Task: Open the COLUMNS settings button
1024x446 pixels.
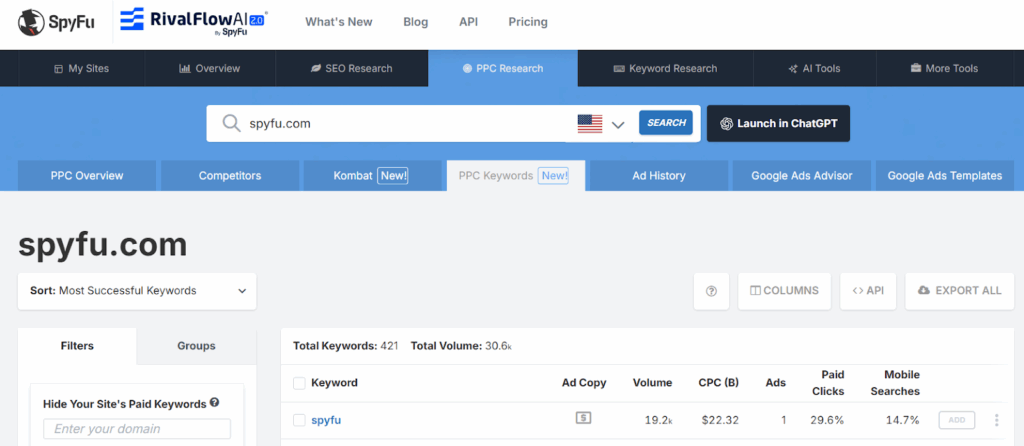Action: [784, 291]
